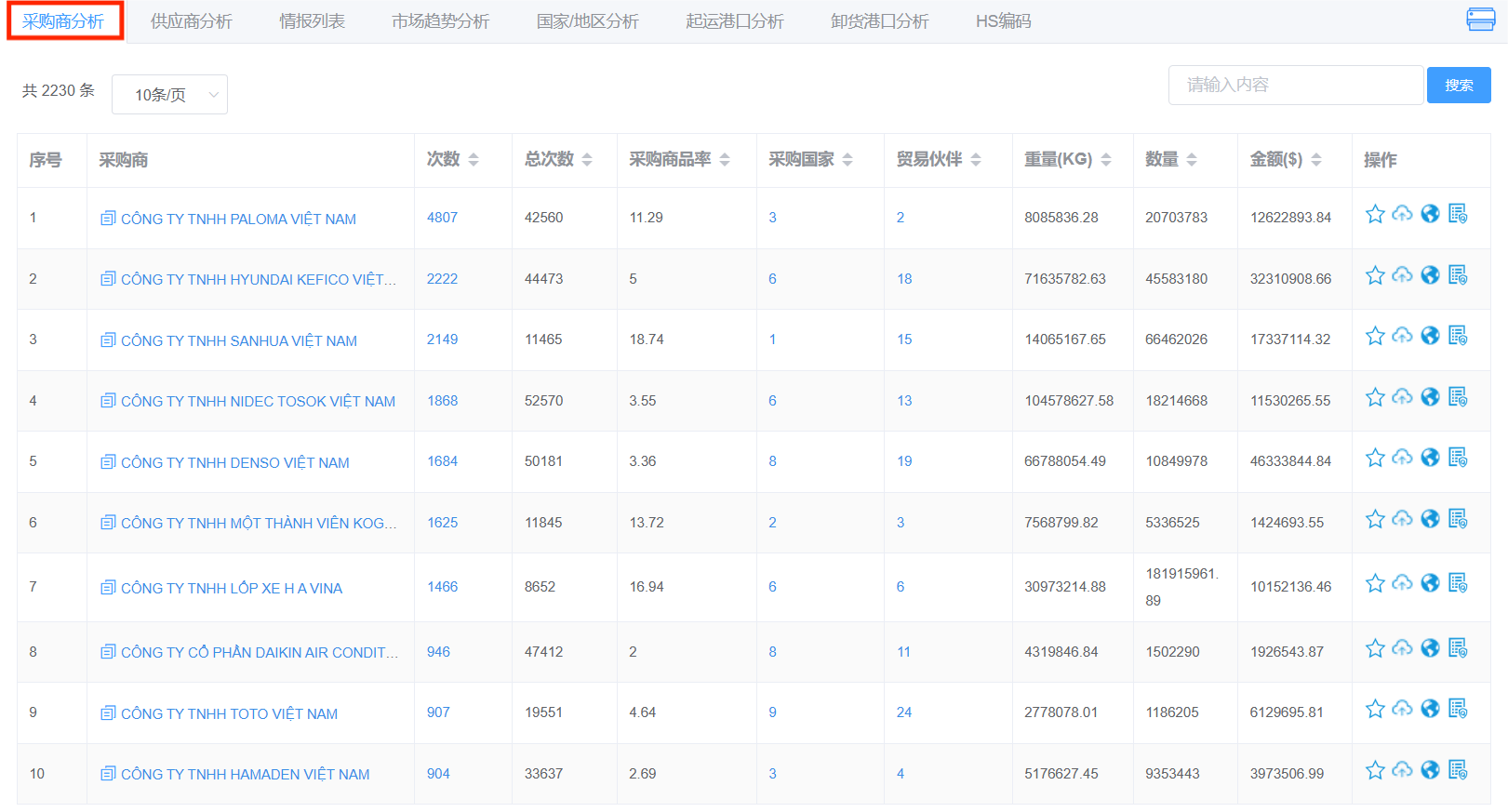Click cloud upload icon for DAIKIN AIR CONDIT
The height and width of the screenshot is (812, 1508).
pos(1403,648)
